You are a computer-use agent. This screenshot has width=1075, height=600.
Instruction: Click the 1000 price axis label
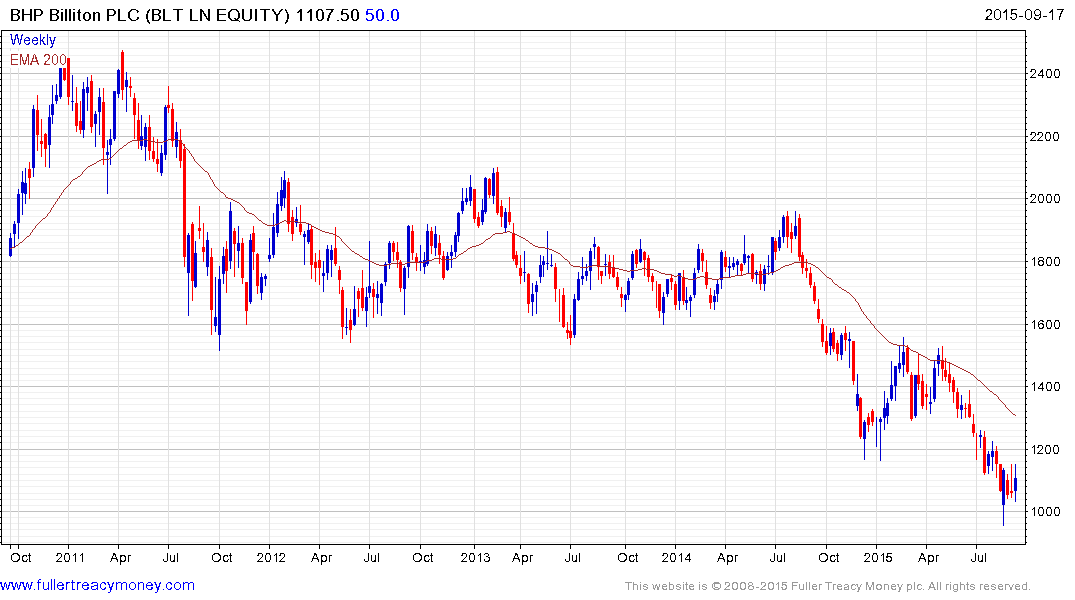pyautogui.click(x=1045, y=512)
